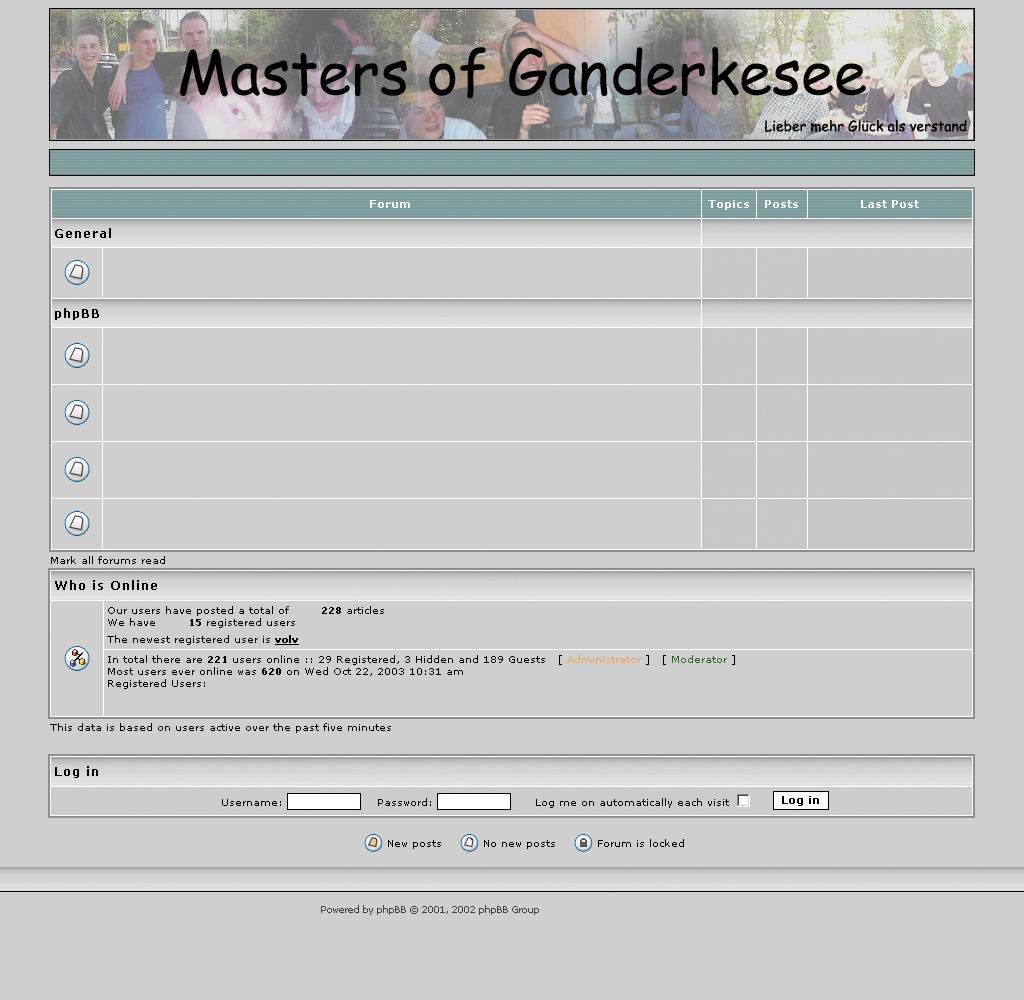Click '228 articles' statistic text
This screenshot has width=1024, height=1000.
point(353,610)
